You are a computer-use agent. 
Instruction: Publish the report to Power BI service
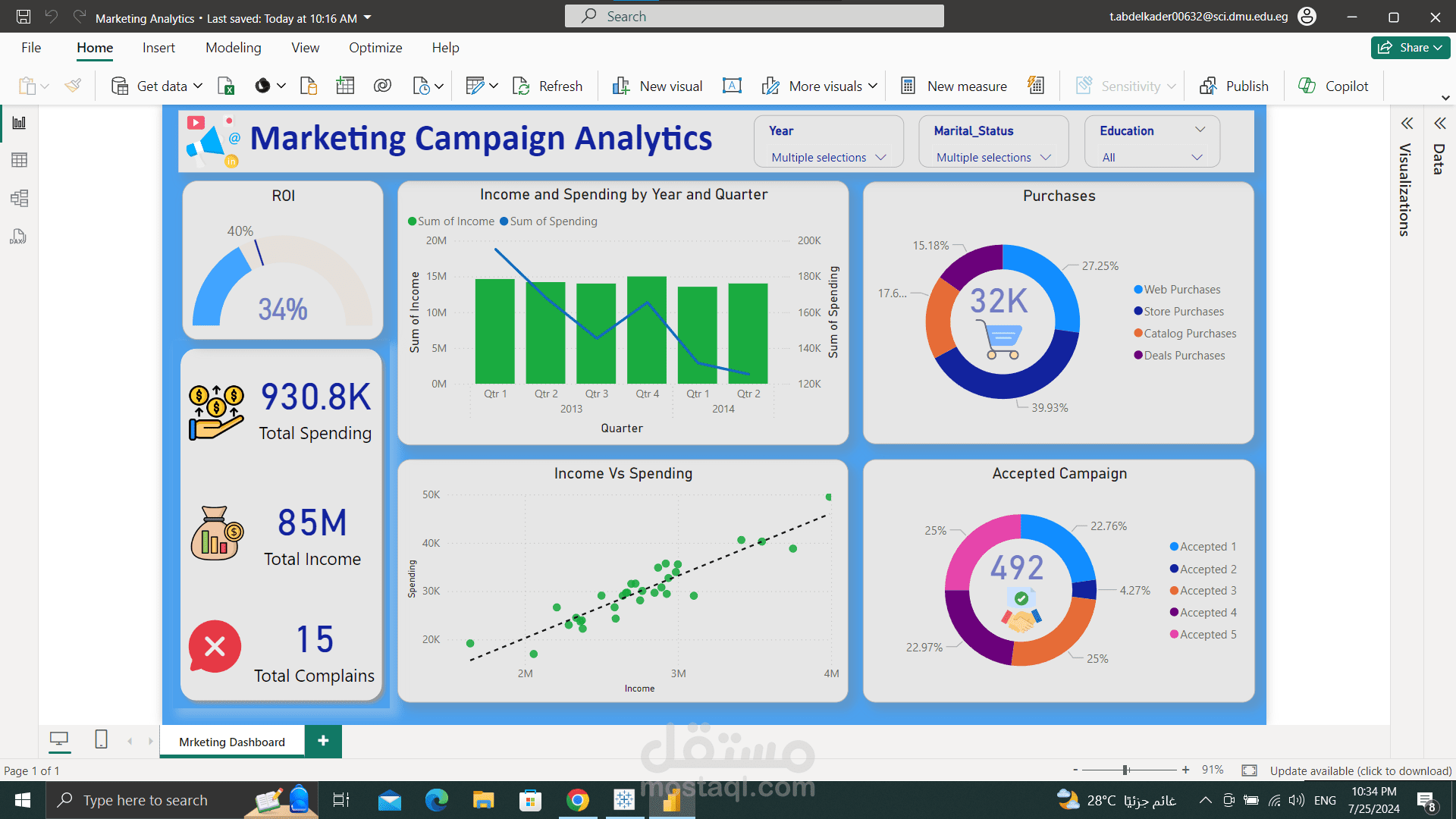(1234, 86)
